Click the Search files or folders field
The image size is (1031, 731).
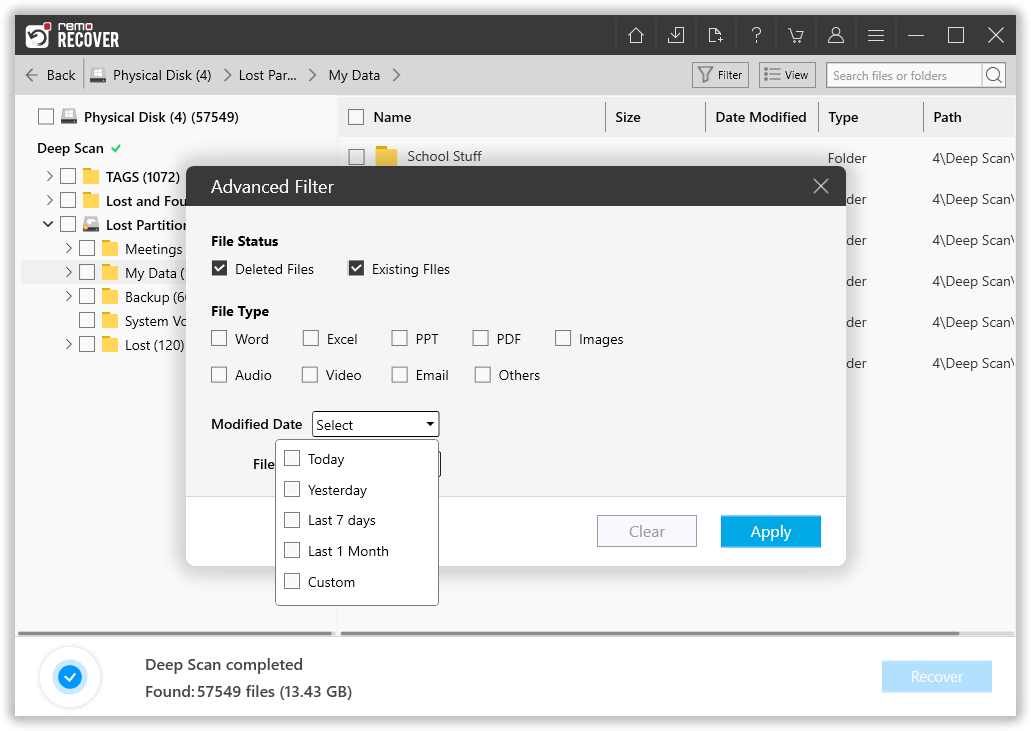[904, 75]
